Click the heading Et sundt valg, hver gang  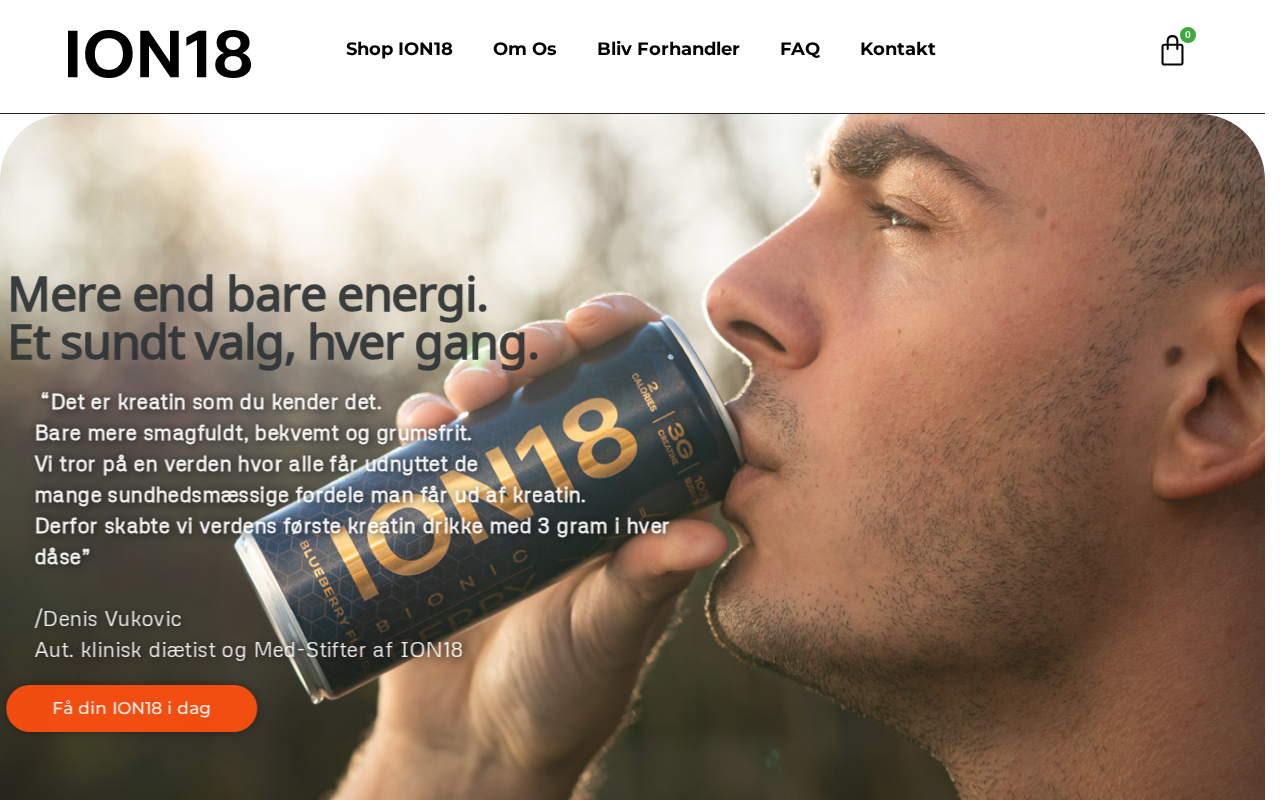tap(273, 343)
